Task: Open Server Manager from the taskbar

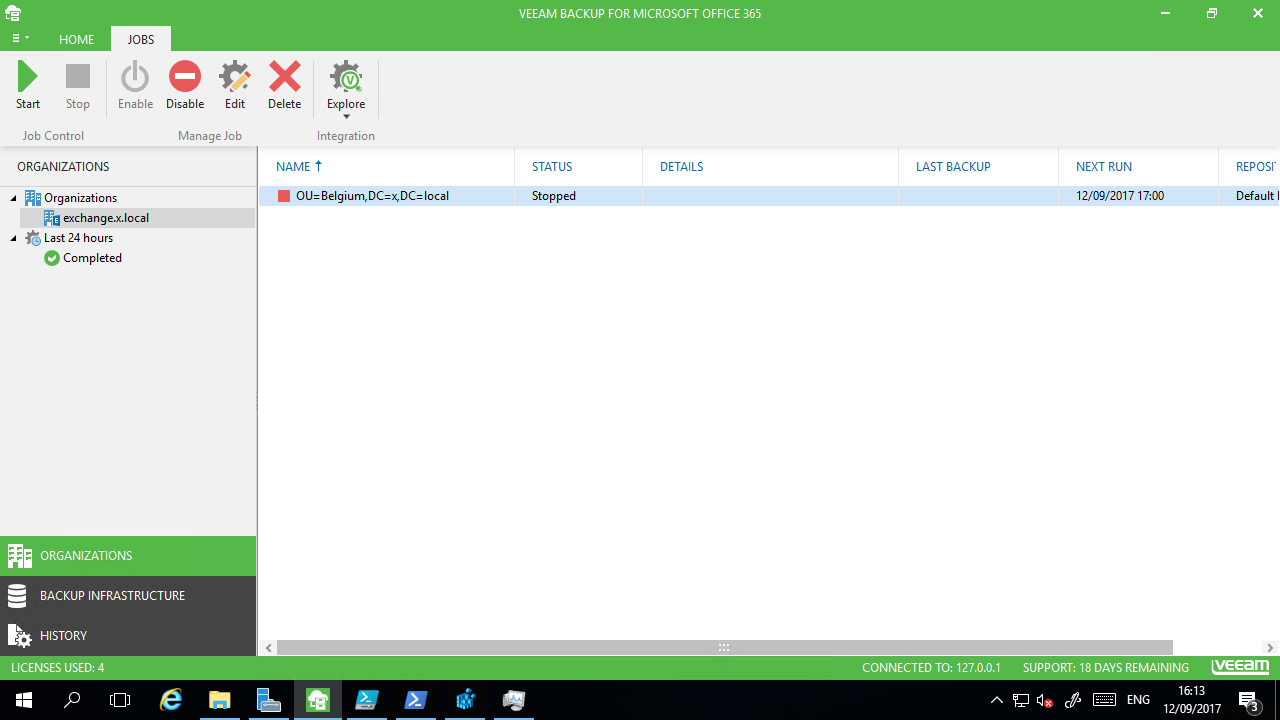Action: click(x=269, y=700)
